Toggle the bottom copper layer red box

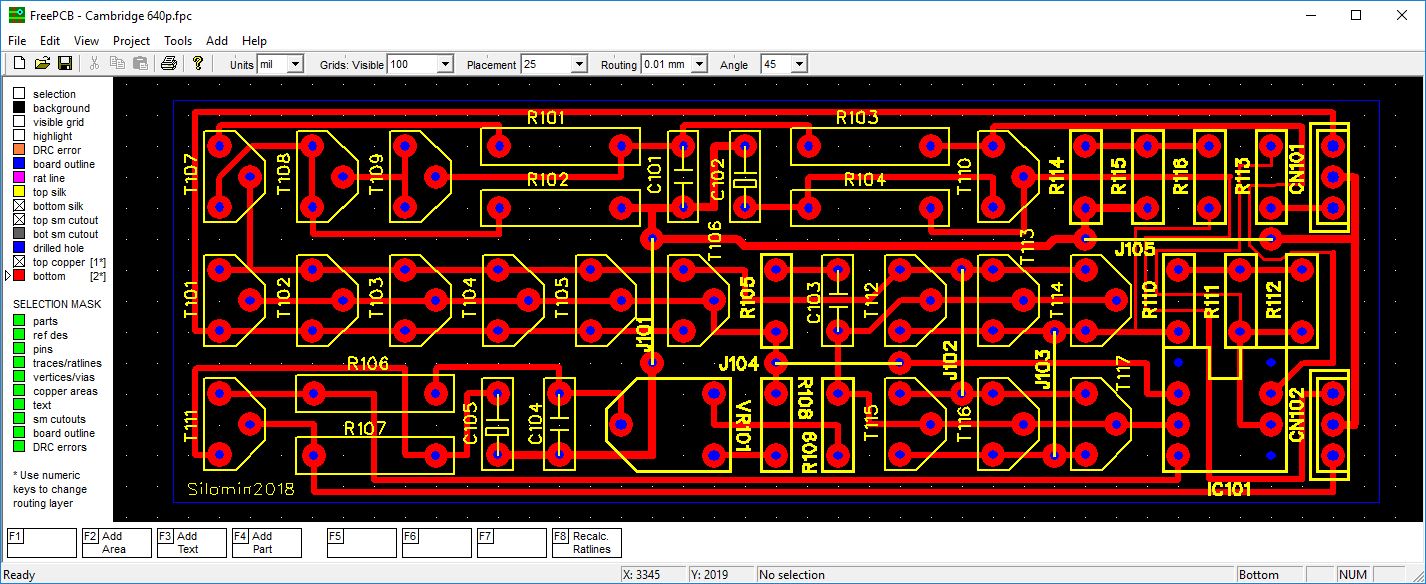pyautogui.click(x=19, y=276)
